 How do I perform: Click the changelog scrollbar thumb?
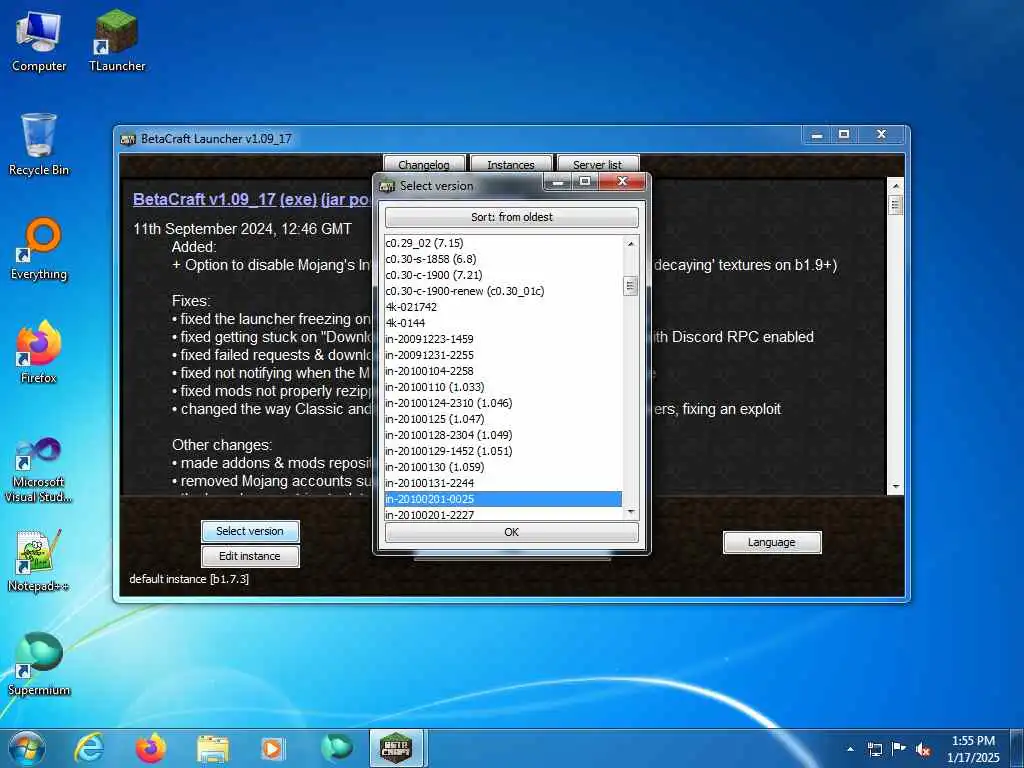point(896,205)
